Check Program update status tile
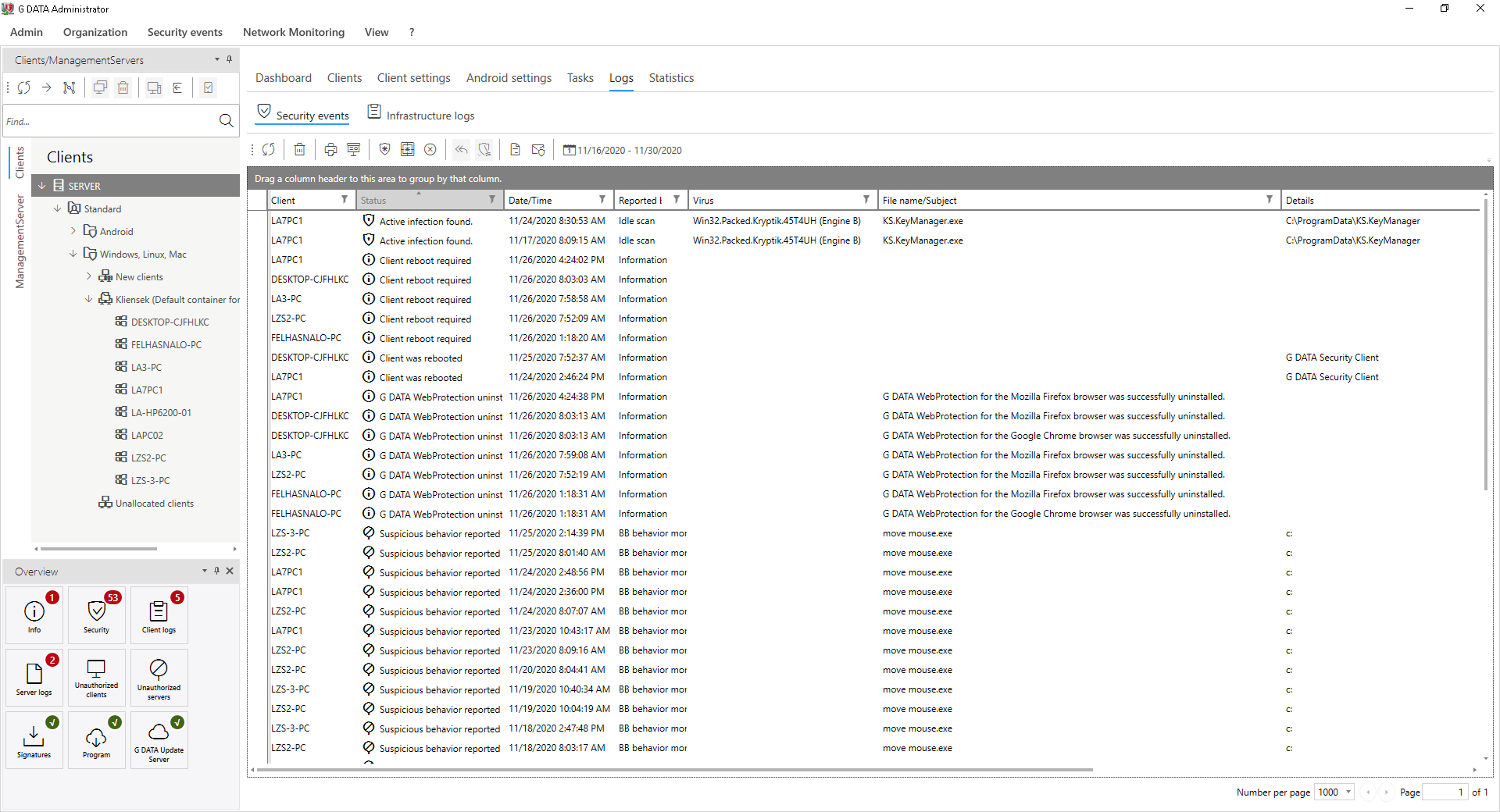Screen dimensions: 1500x812 [97, 740]
